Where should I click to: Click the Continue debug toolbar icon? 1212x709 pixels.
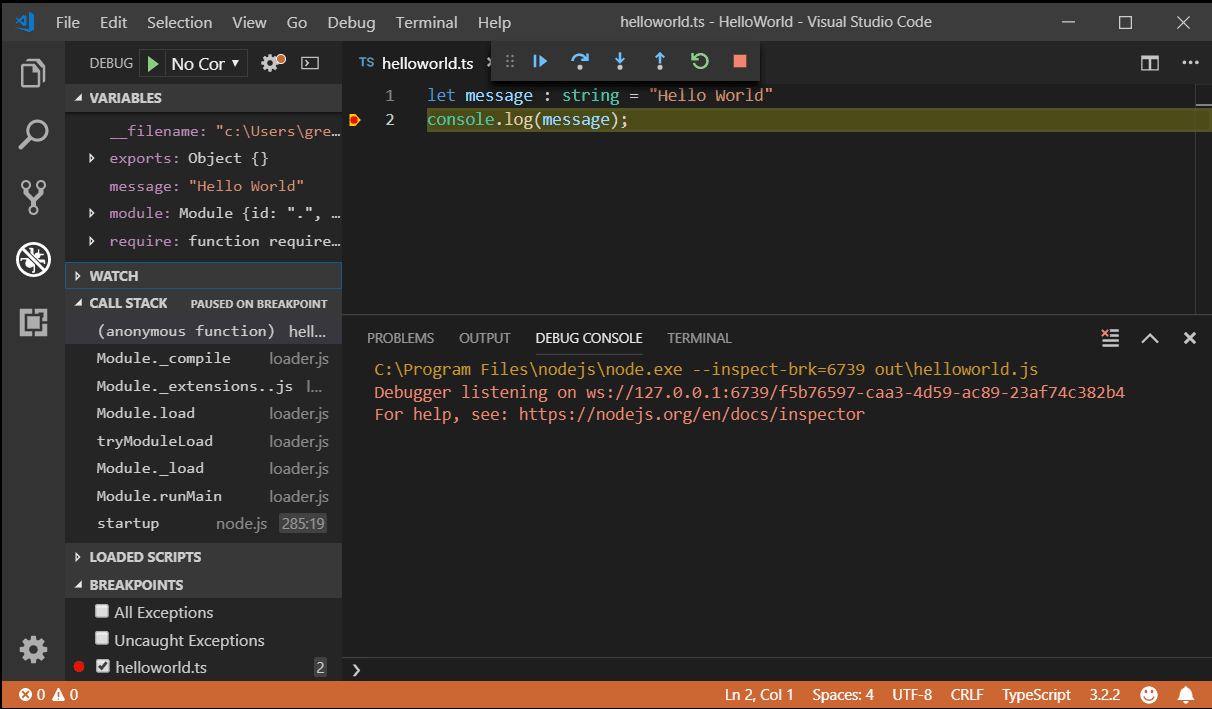click(x=539, y=61)
